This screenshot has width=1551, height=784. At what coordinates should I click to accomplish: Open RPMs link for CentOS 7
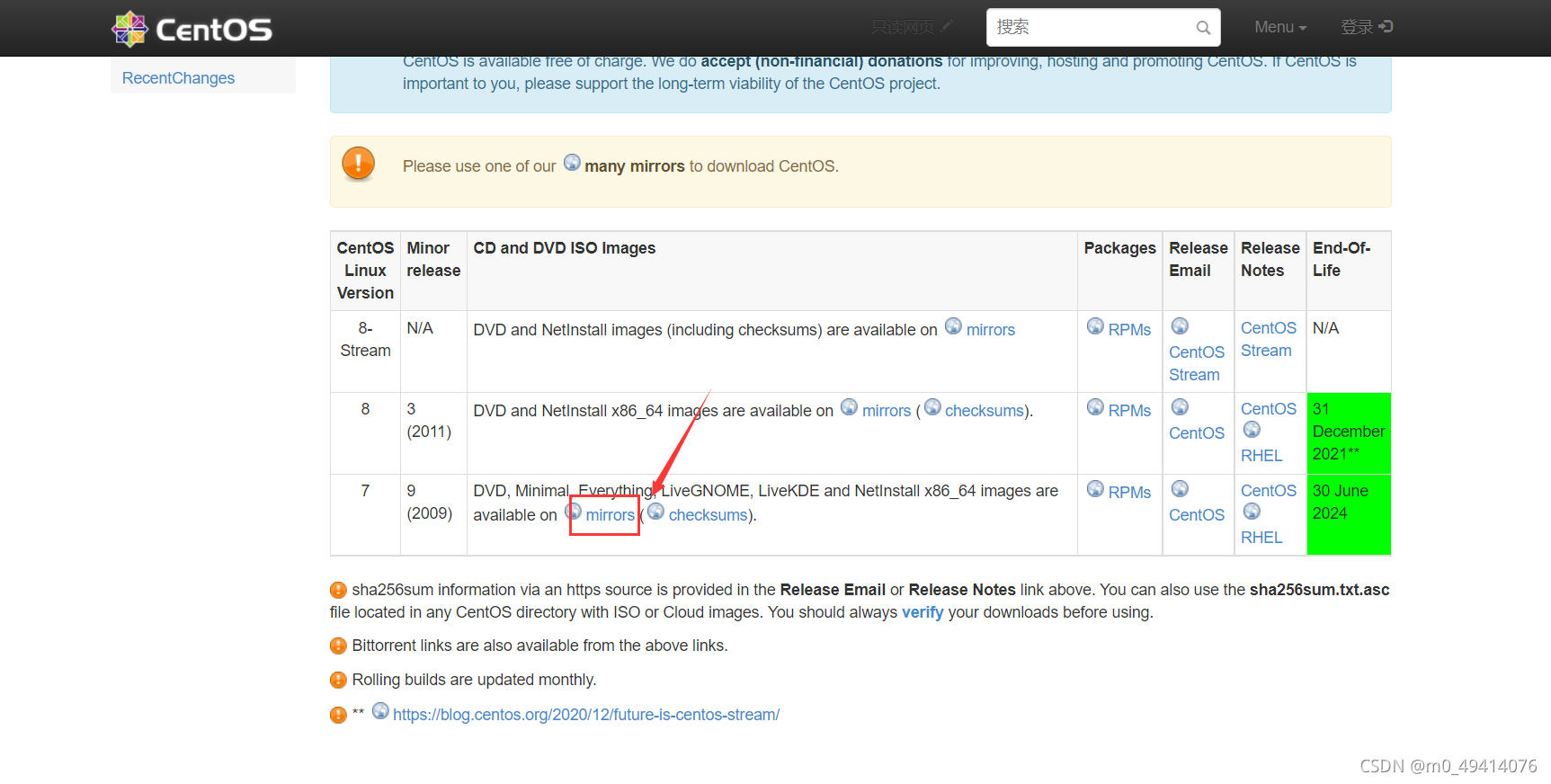click(1129, 493)
